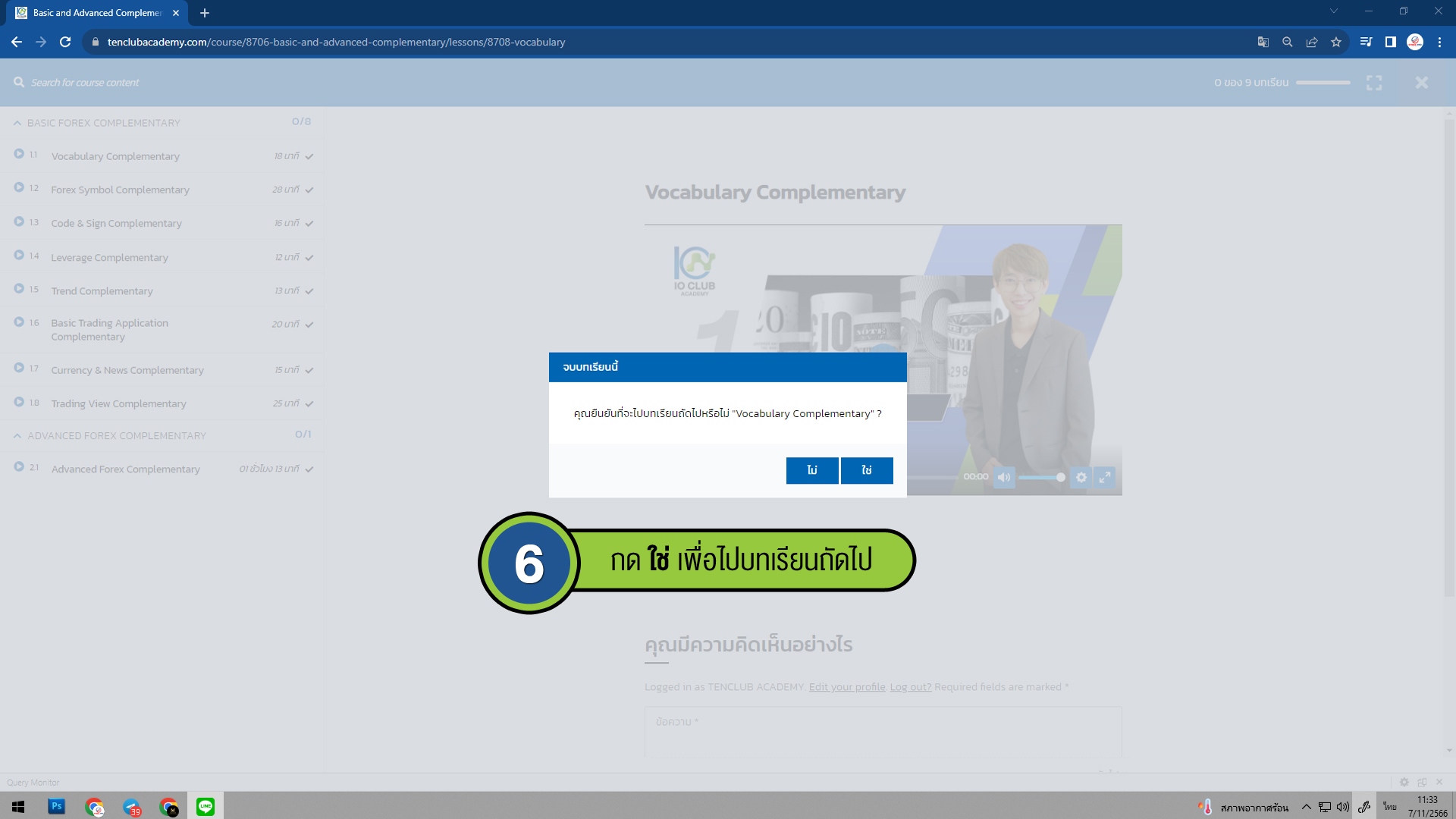Screen dimensions: 1456x819
Task: Click the Edit your profile link
Action: (847, 687)
